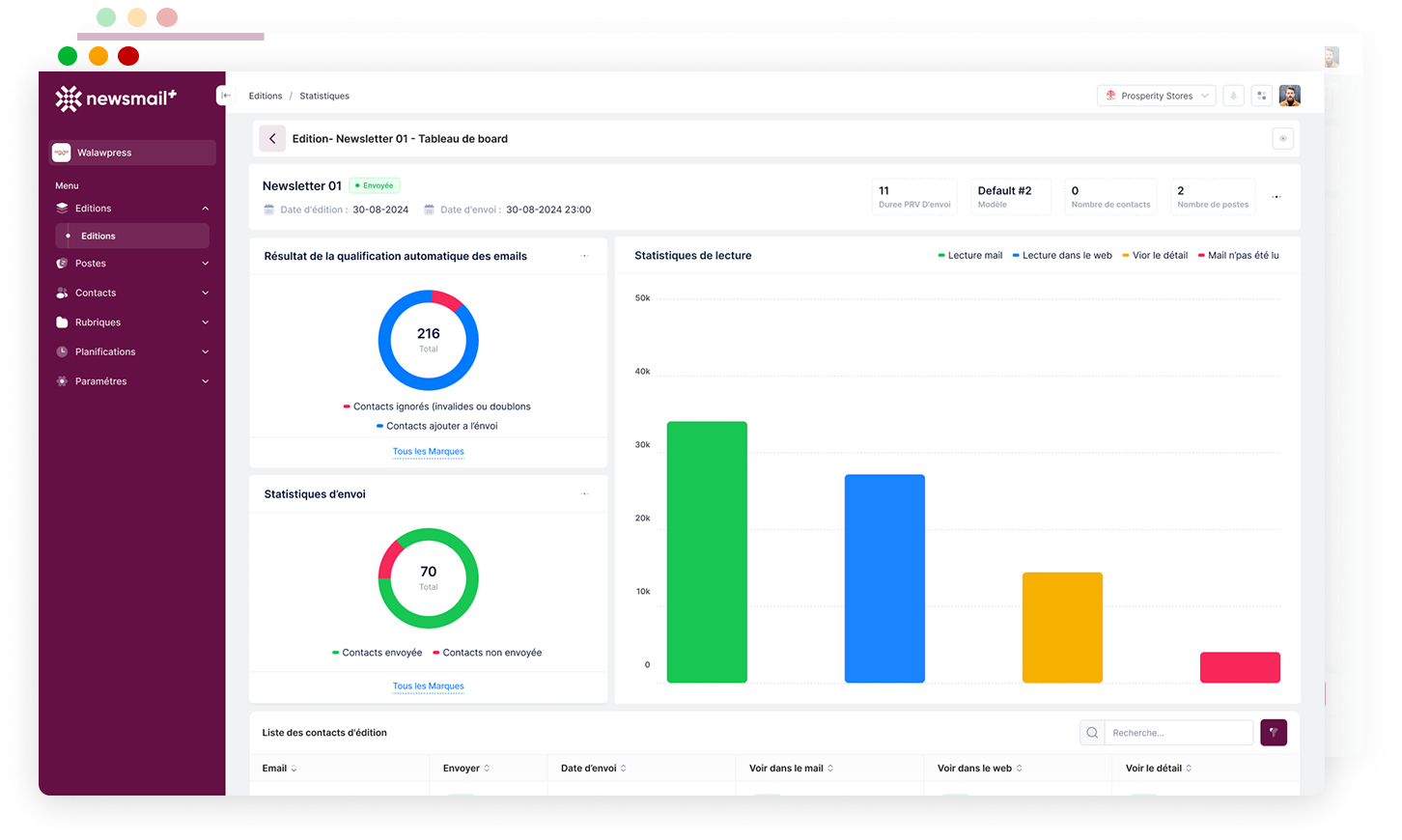Screen dimensions: 1402x840
Task: Click the purple filter icon button
Action: pyautogui.click(x=1273, y=733)
